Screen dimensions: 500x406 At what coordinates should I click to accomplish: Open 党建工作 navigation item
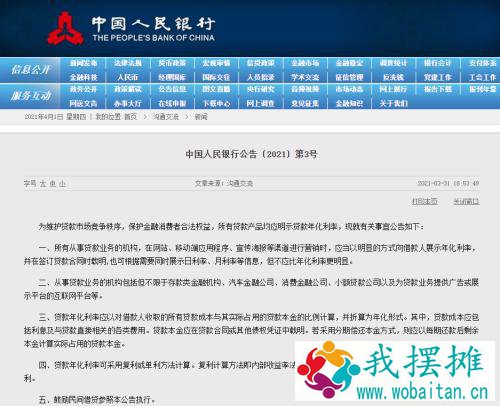pos(438,77)
